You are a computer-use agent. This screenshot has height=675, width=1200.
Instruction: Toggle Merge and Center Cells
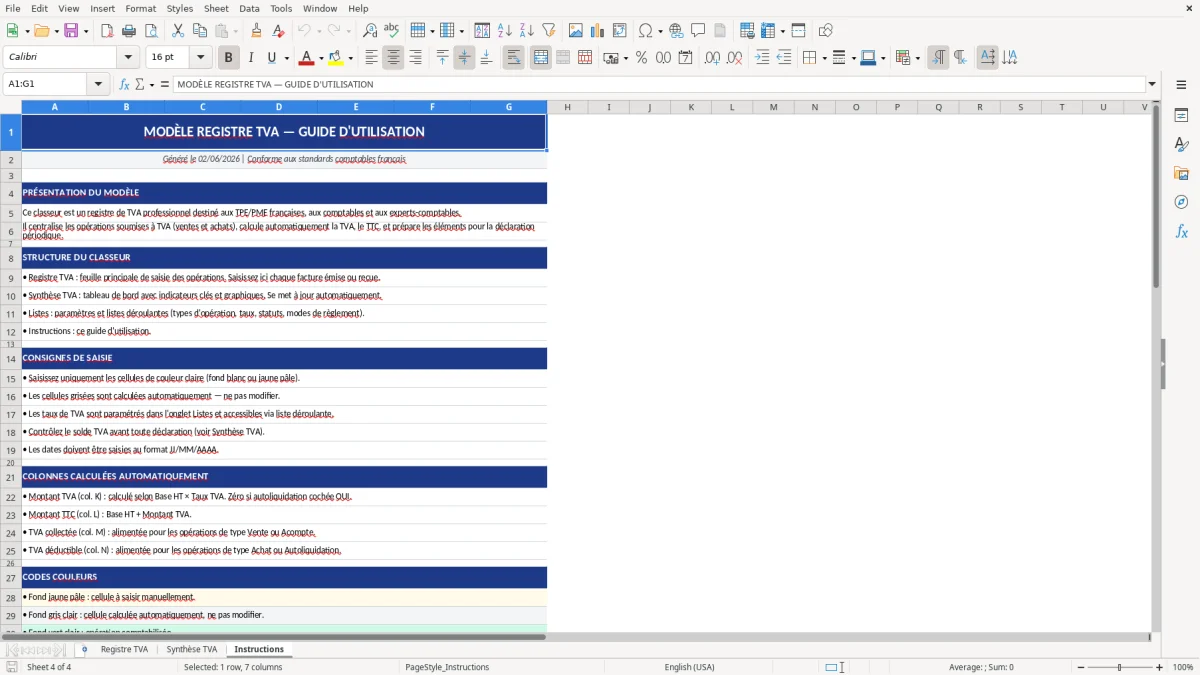541,58
